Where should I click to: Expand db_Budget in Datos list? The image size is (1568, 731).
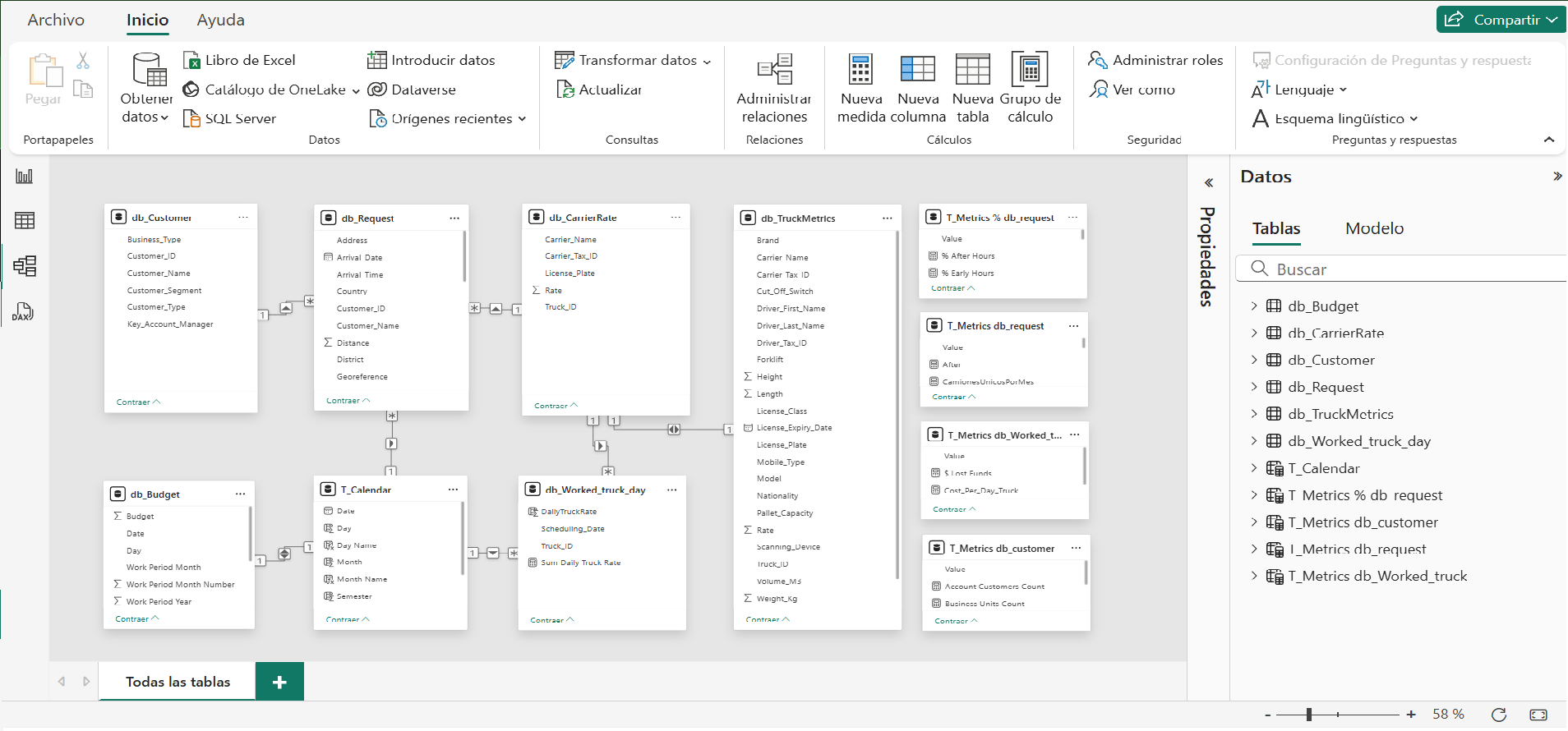(x=1254, y=306)
